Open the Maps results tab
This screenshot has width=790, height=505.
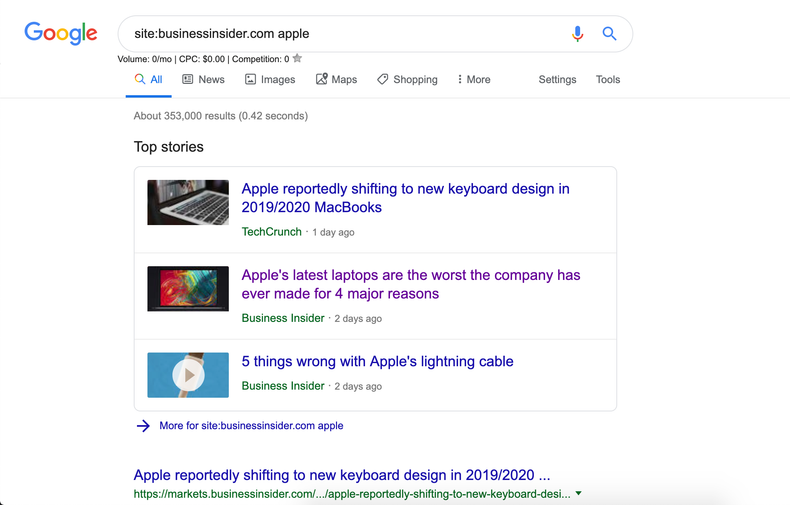click(336, 80)
